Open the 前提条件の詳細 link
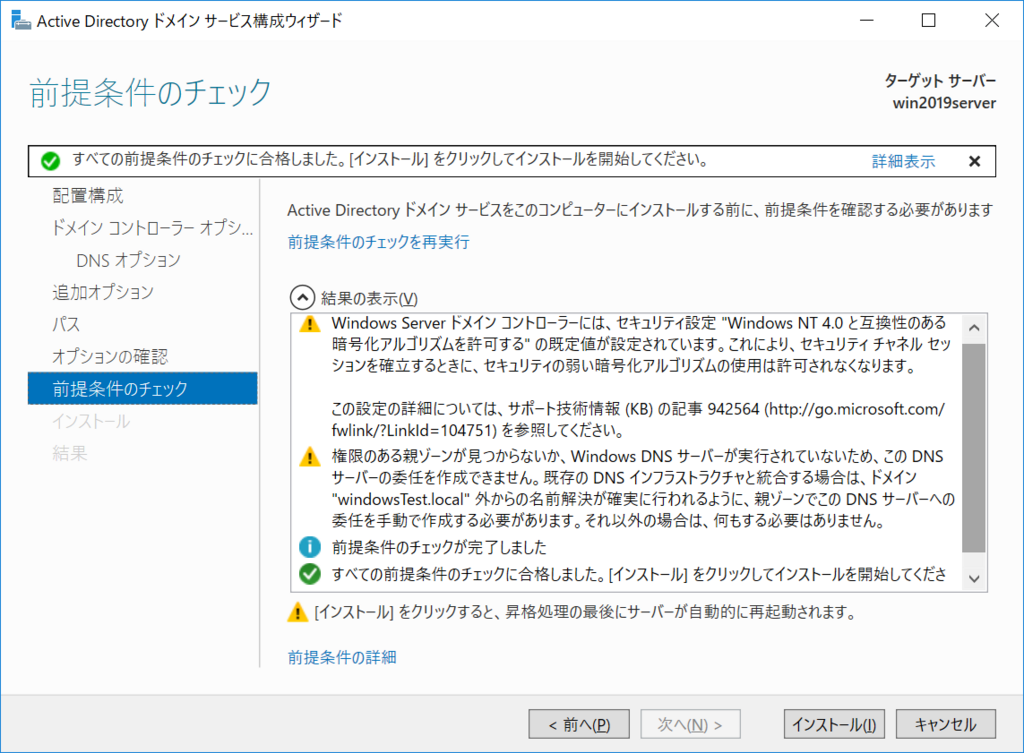The height and width of the screenshot is (753, 1024). pyautogui.click(x=342, y=657)
